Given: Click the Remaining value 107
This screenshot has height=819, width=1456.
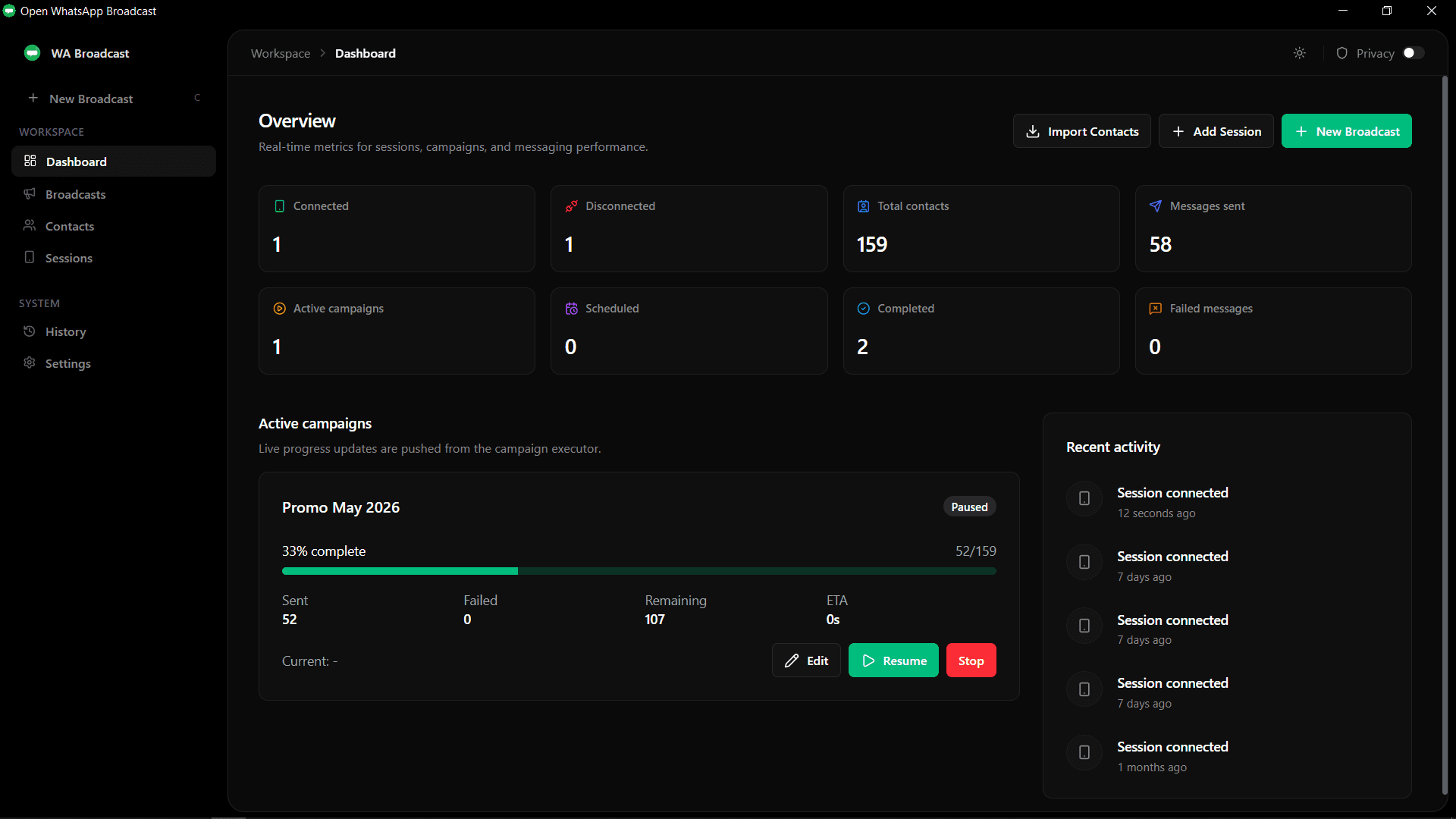Looking at the screenshot, I should tap(655, 620).
